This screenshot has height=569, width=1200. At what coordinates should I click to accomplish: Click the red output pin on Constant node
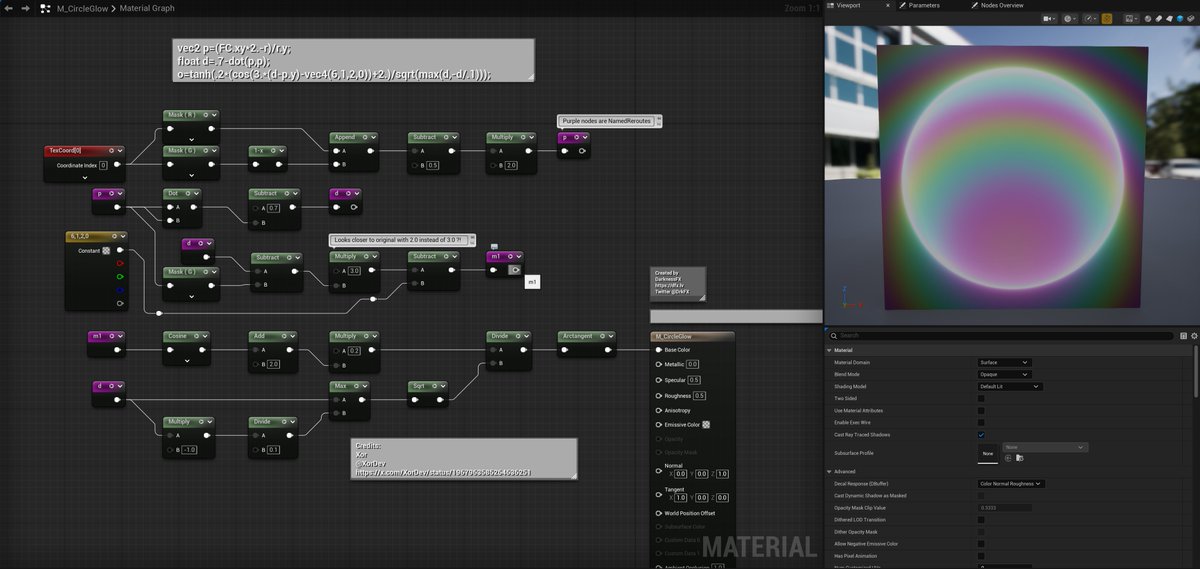[x=120, y=263]
